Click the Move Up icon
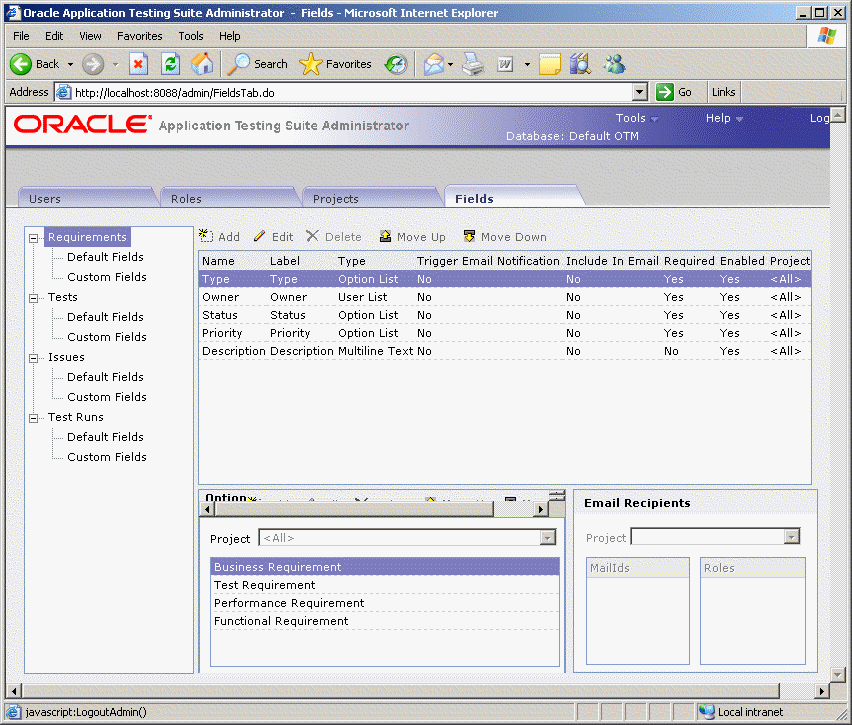 [x=385, y=237]
